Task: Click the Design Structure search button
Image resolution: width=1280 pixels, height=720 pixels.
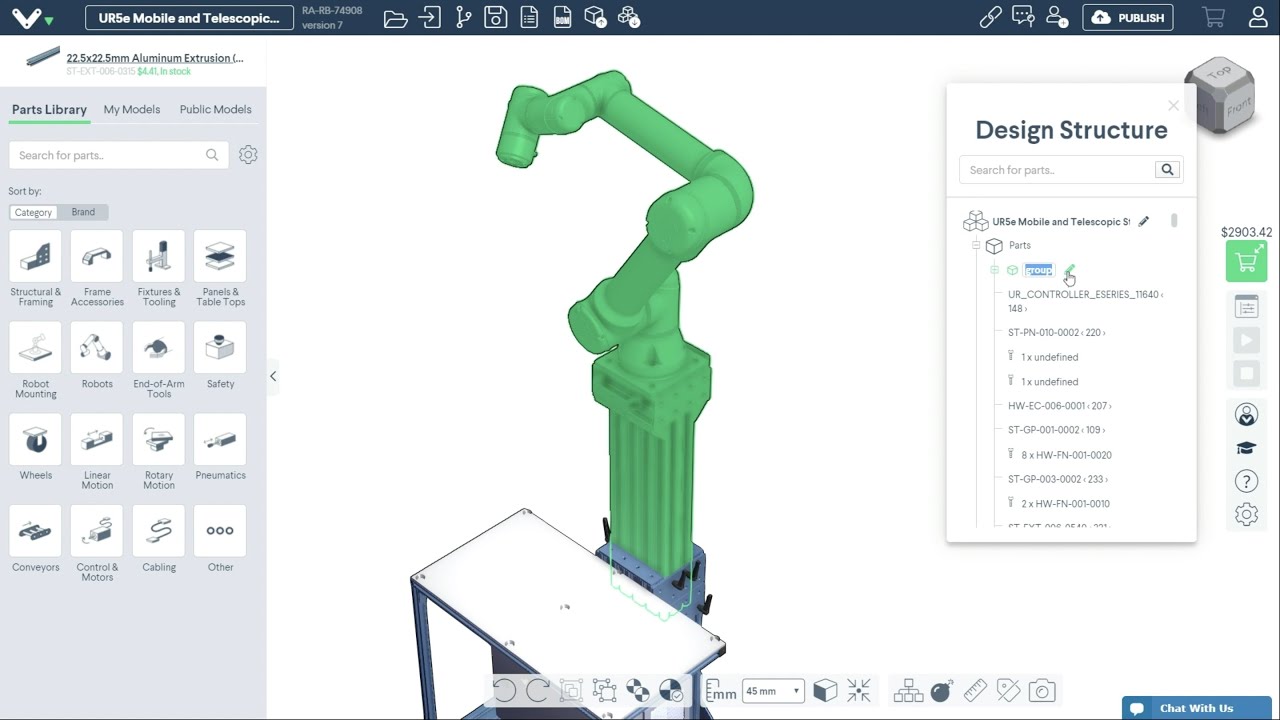Action: pos(1167,170)
